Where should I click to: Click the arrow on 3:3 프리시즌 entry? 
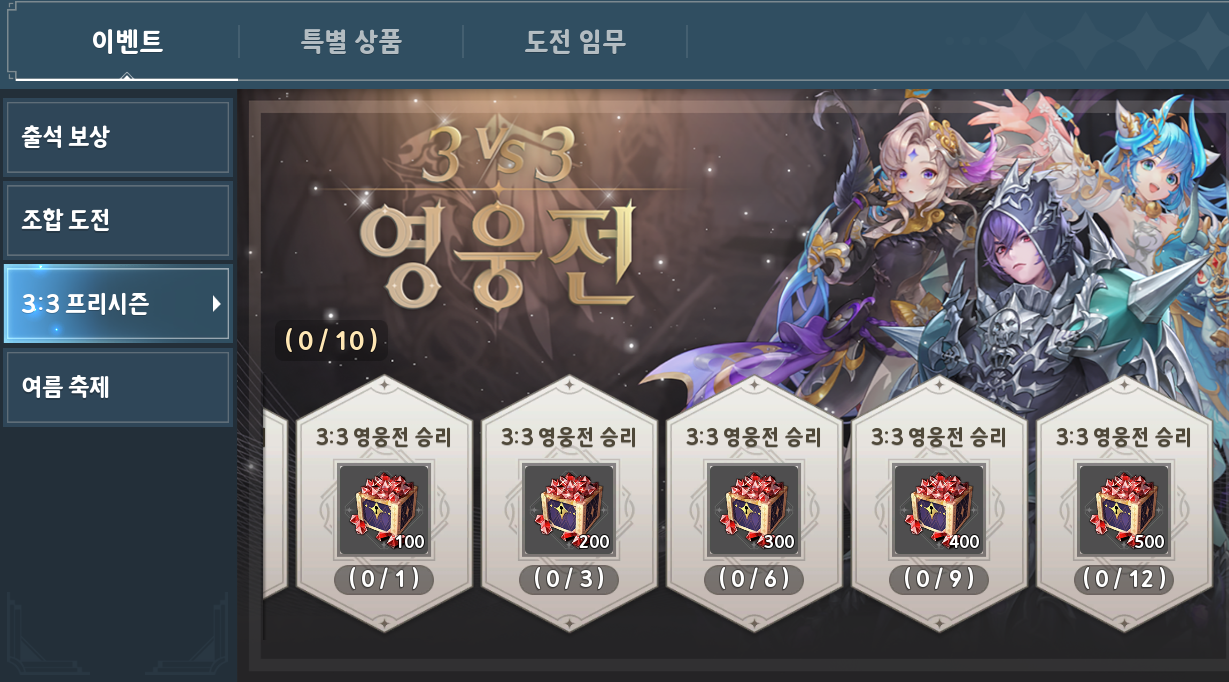point(216,304)
